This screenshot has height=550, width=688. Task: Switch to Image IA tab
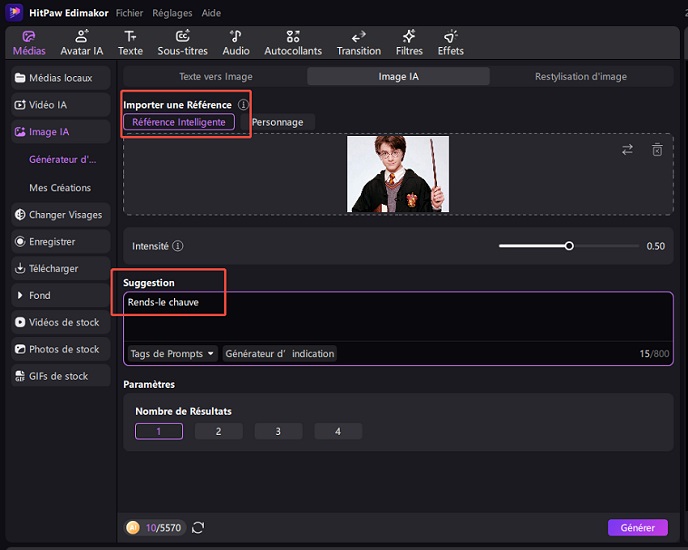tap(398, 76)
